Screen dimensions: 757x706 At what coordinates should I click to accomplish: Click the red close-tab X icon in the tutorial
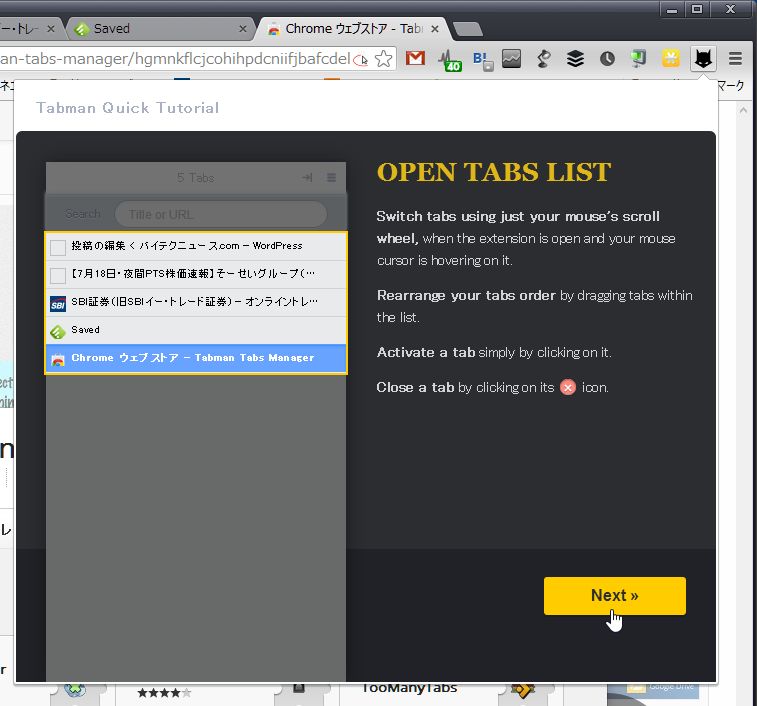(x=568, y=387)
